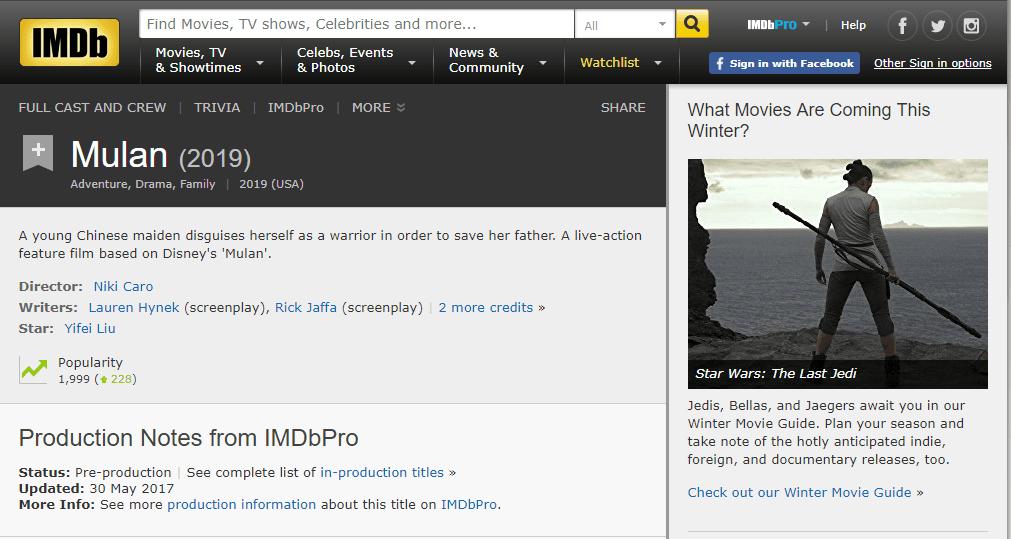1011x539 pixels.
Task: Add Mulan to watchlist via ribbon icon
Action: (38, 153)
